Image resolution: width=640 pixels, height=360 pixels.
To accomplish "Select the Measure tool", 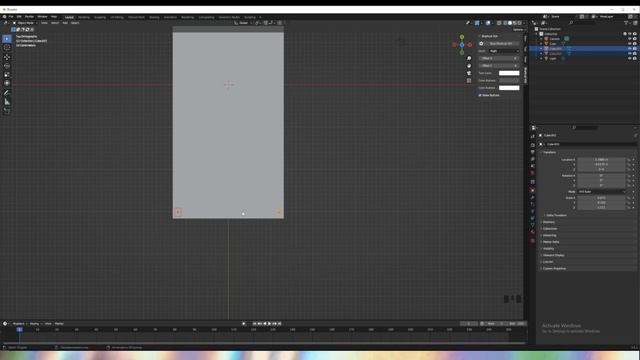I will coord(7,102).
